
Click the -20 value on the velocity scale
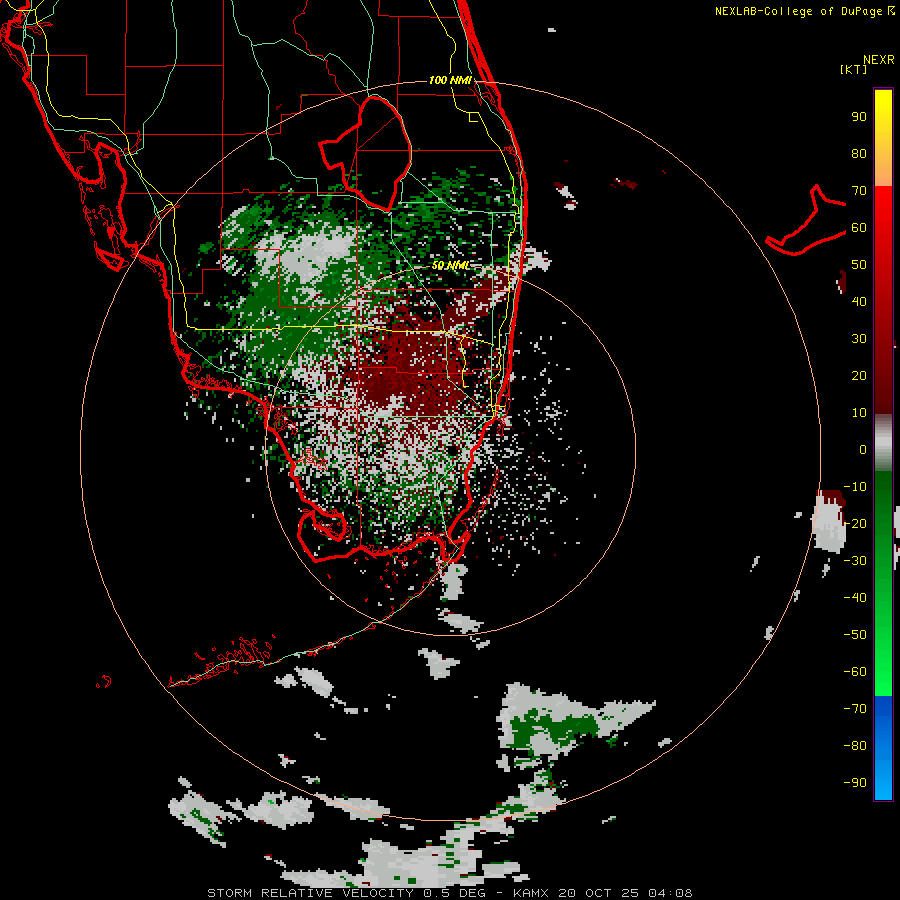855,524
